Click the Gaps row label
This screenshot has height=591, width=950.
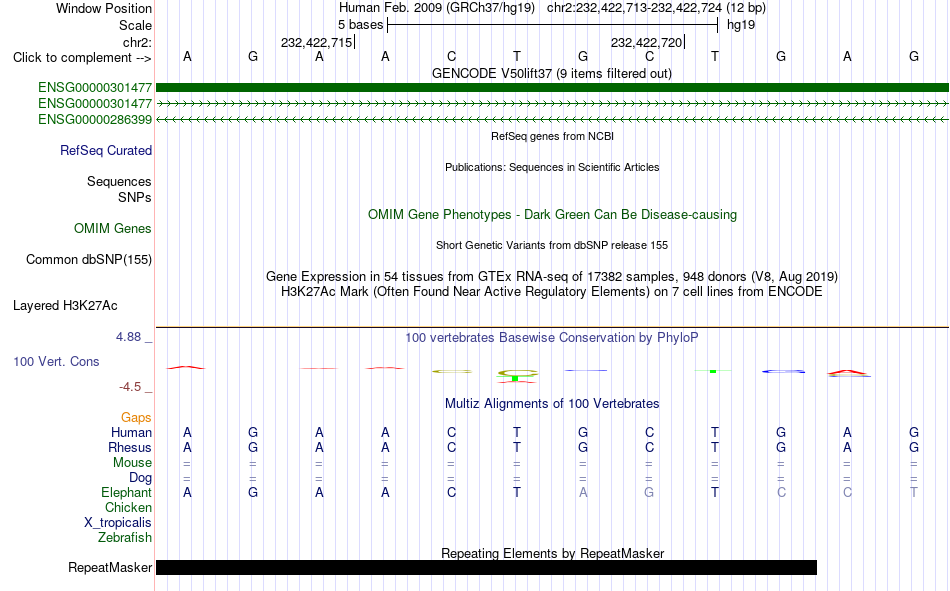pyautogui.click(x=136, y=417)
